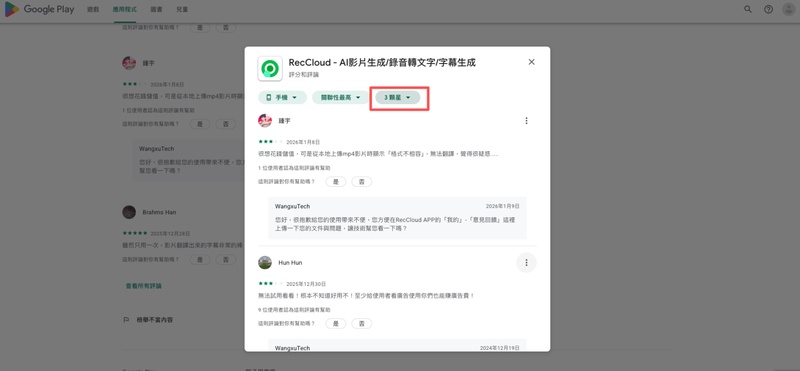The image size is (800, 371).
Task: Click 是 under Brahms Han's background review
Action: [x=200, y=260]
